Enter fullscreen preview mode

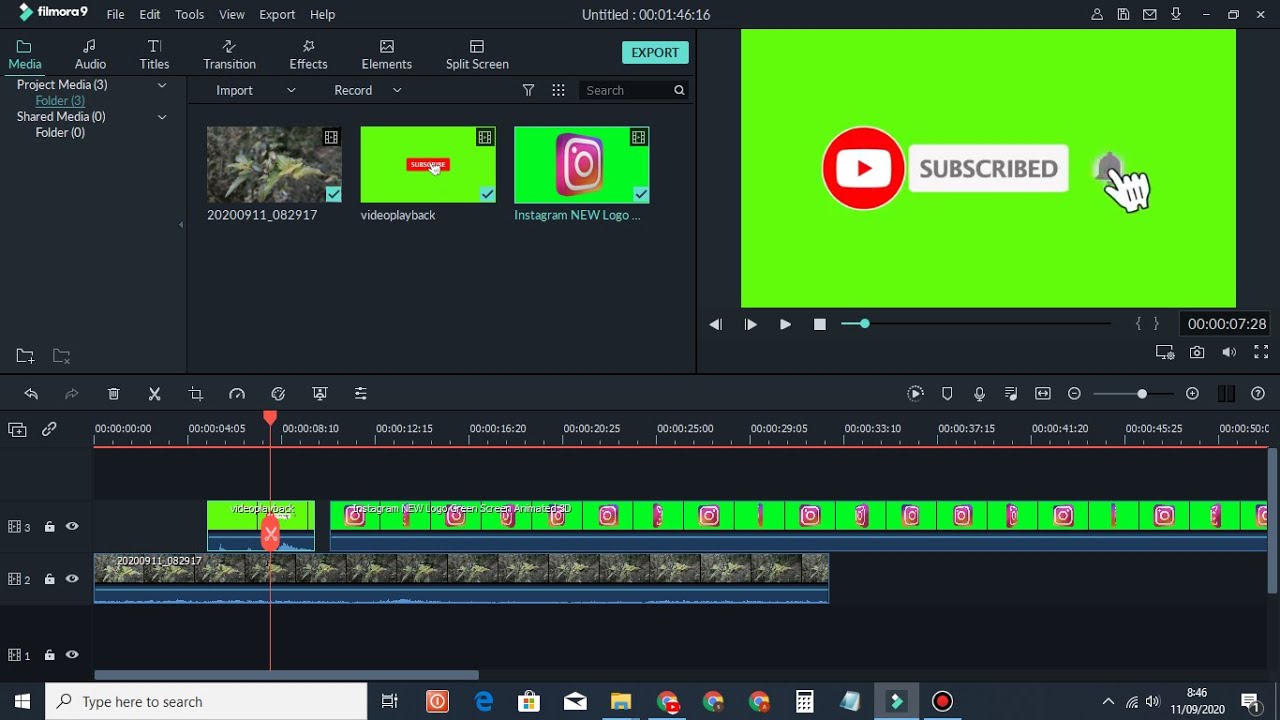click(x=1261, y=352)
